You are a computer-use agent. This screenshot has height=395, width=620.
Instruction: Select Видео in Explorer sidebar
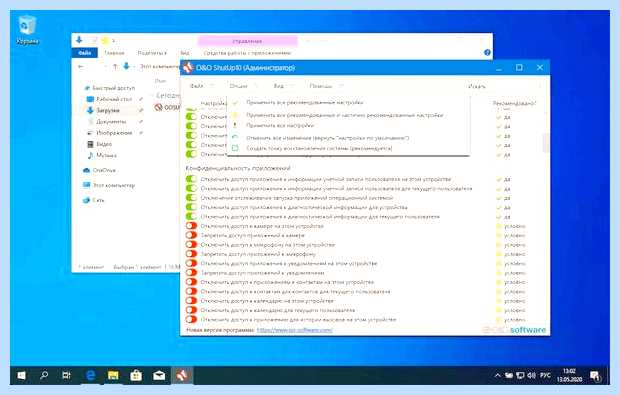tap(100, 144)
